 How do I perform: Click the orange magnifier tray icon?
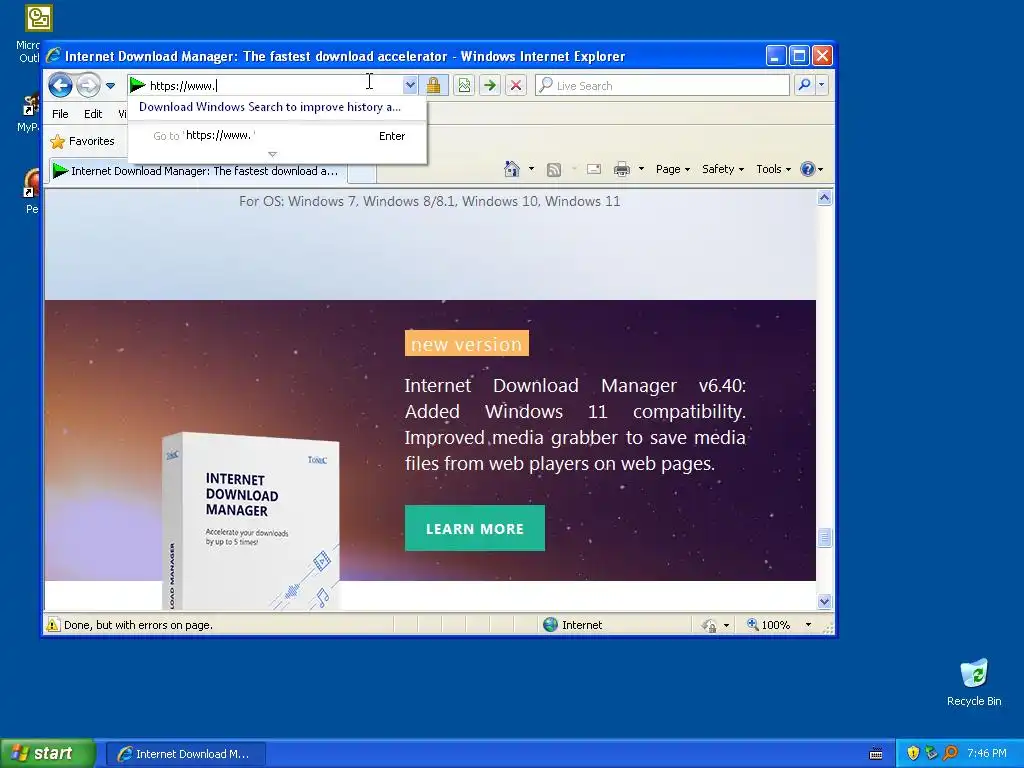[x=950, y=754]
